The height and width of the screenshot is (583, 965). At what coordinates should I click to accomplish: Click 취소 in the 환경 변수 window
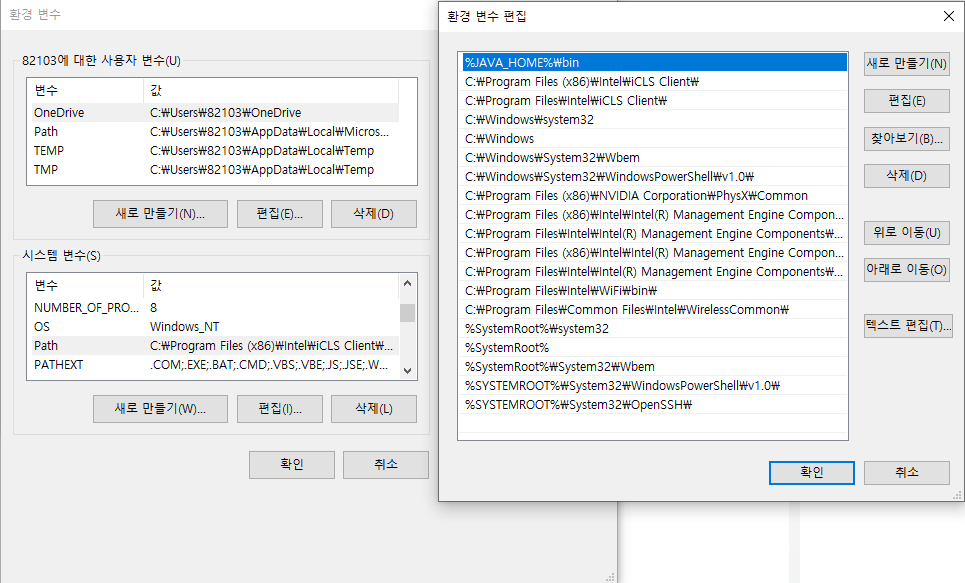coord(386,465)
